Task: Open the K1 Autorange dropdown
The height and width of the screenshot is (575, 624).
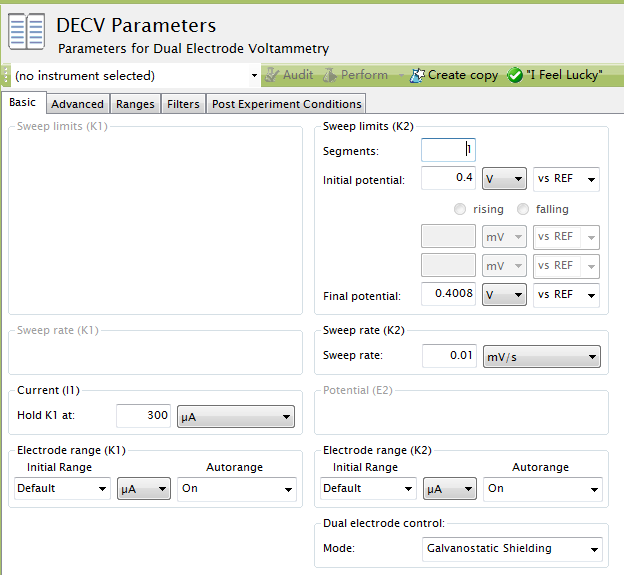Action: 237,488
